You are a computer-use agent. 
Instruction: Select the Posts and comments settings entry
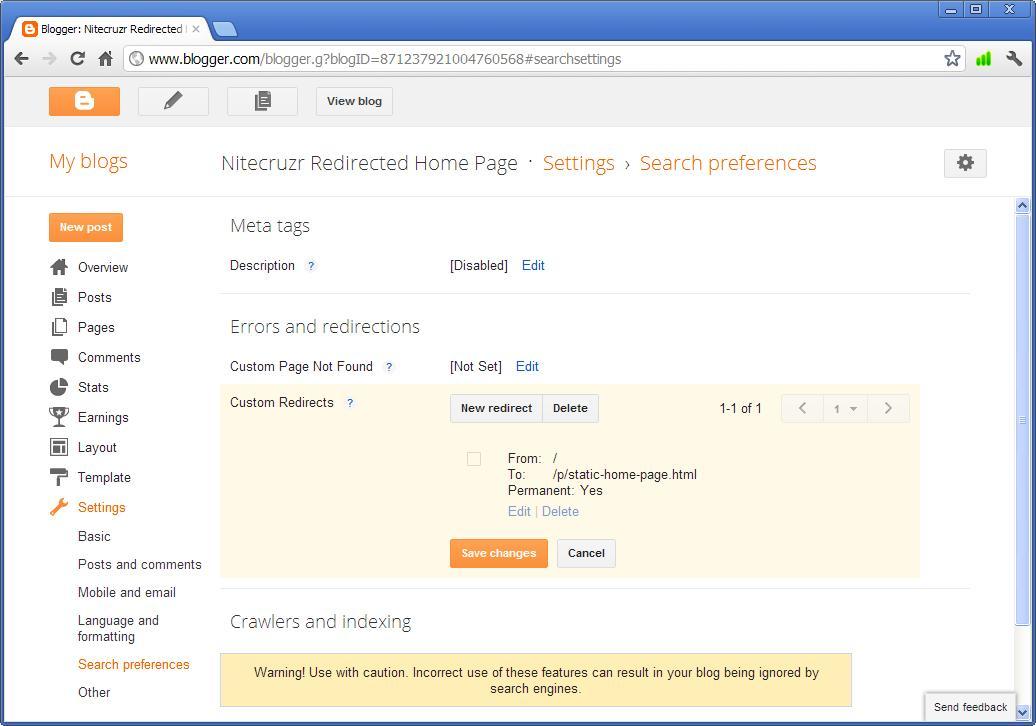coord(139,564)
